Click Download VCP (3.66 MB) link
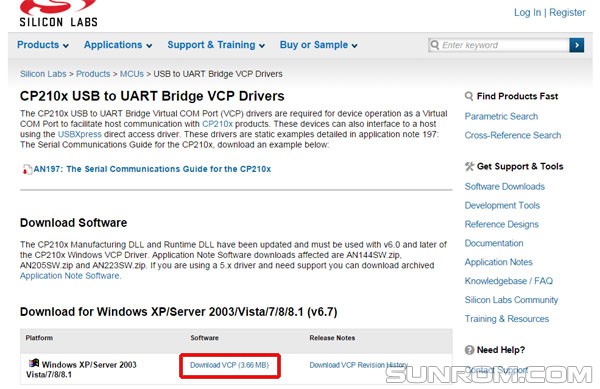Screen dimensions: 600x389 (x=229, y=365)
